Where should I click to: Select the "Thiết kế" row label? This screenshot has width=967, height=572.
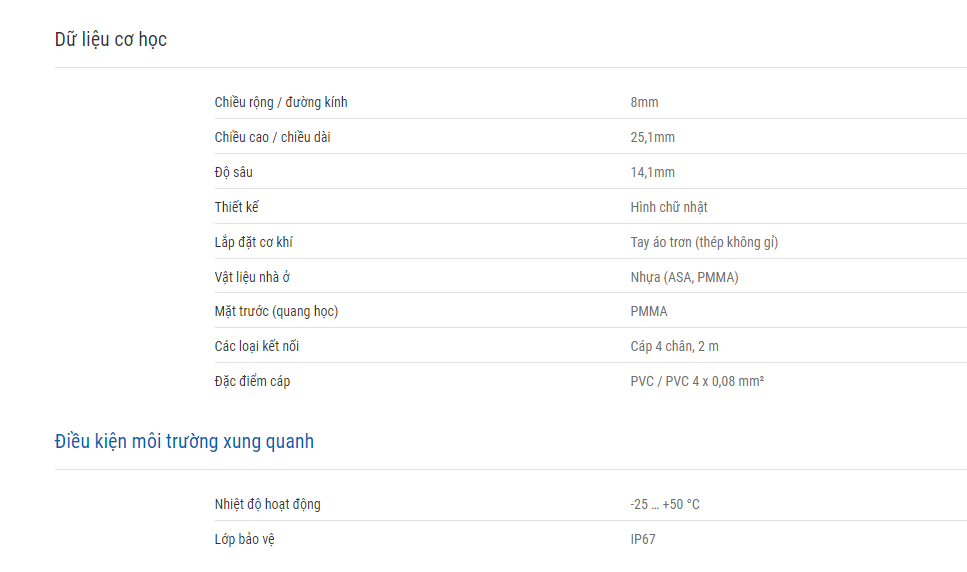pyautogui.click(x=237, y=207)
